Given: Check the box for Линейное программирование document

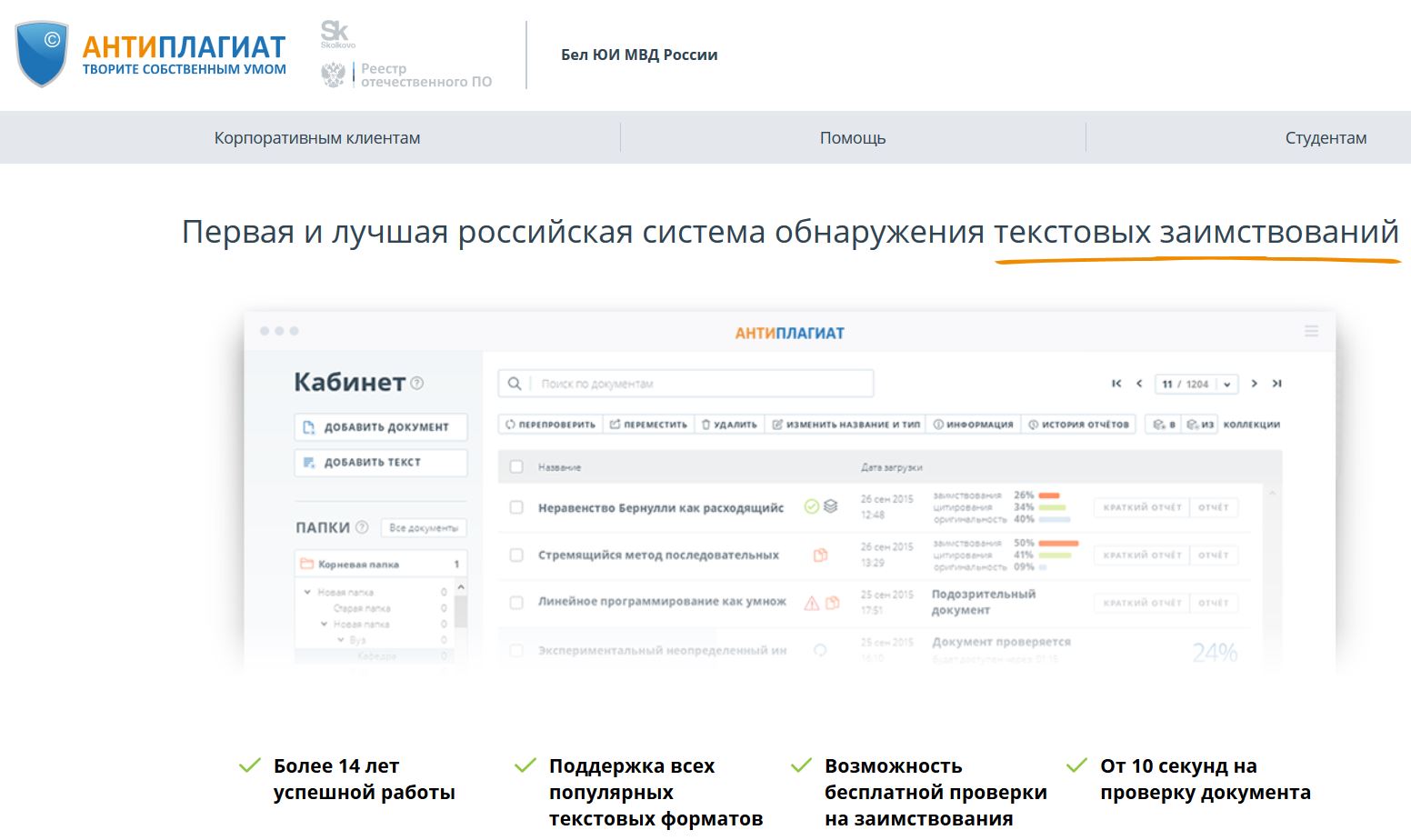Looking at the screenshot, I should (x=516, y=602).
